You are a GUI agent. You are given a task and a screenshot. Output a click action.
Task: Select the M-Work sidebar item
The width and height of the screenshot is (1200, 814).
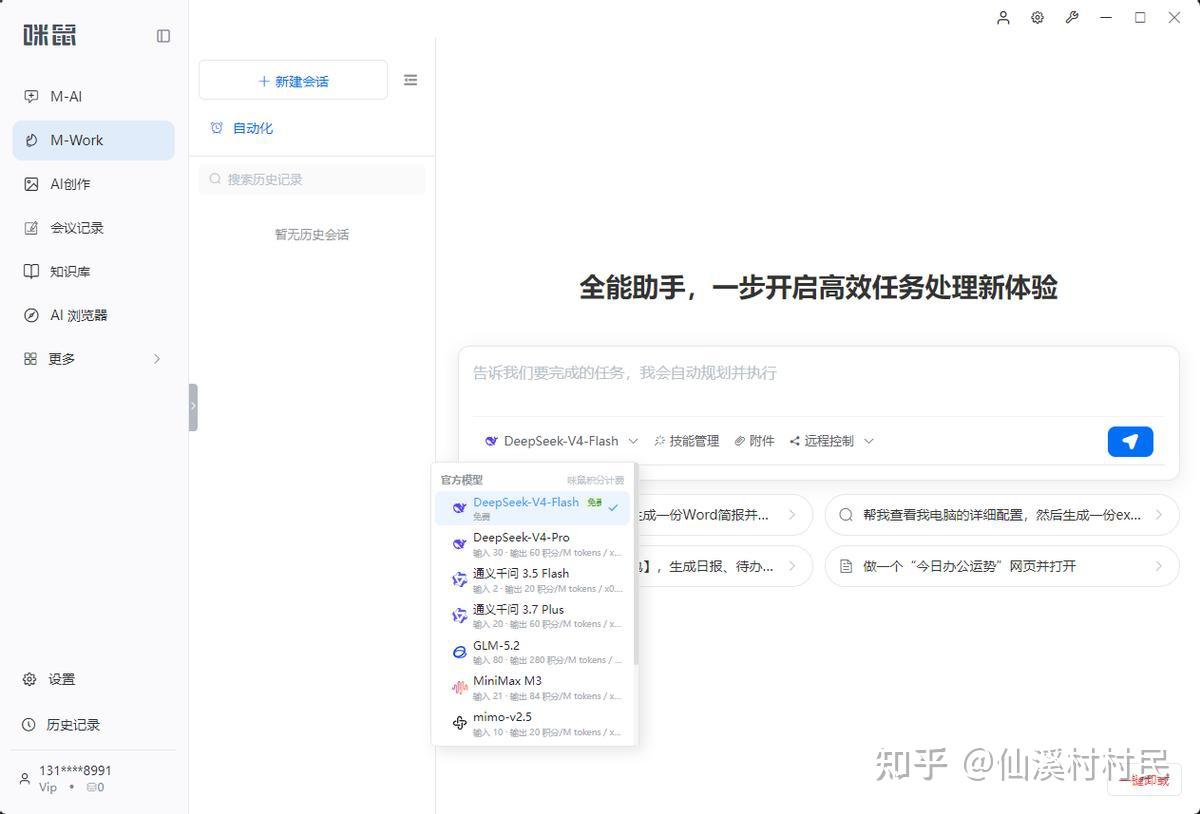[x=93, y=140]
